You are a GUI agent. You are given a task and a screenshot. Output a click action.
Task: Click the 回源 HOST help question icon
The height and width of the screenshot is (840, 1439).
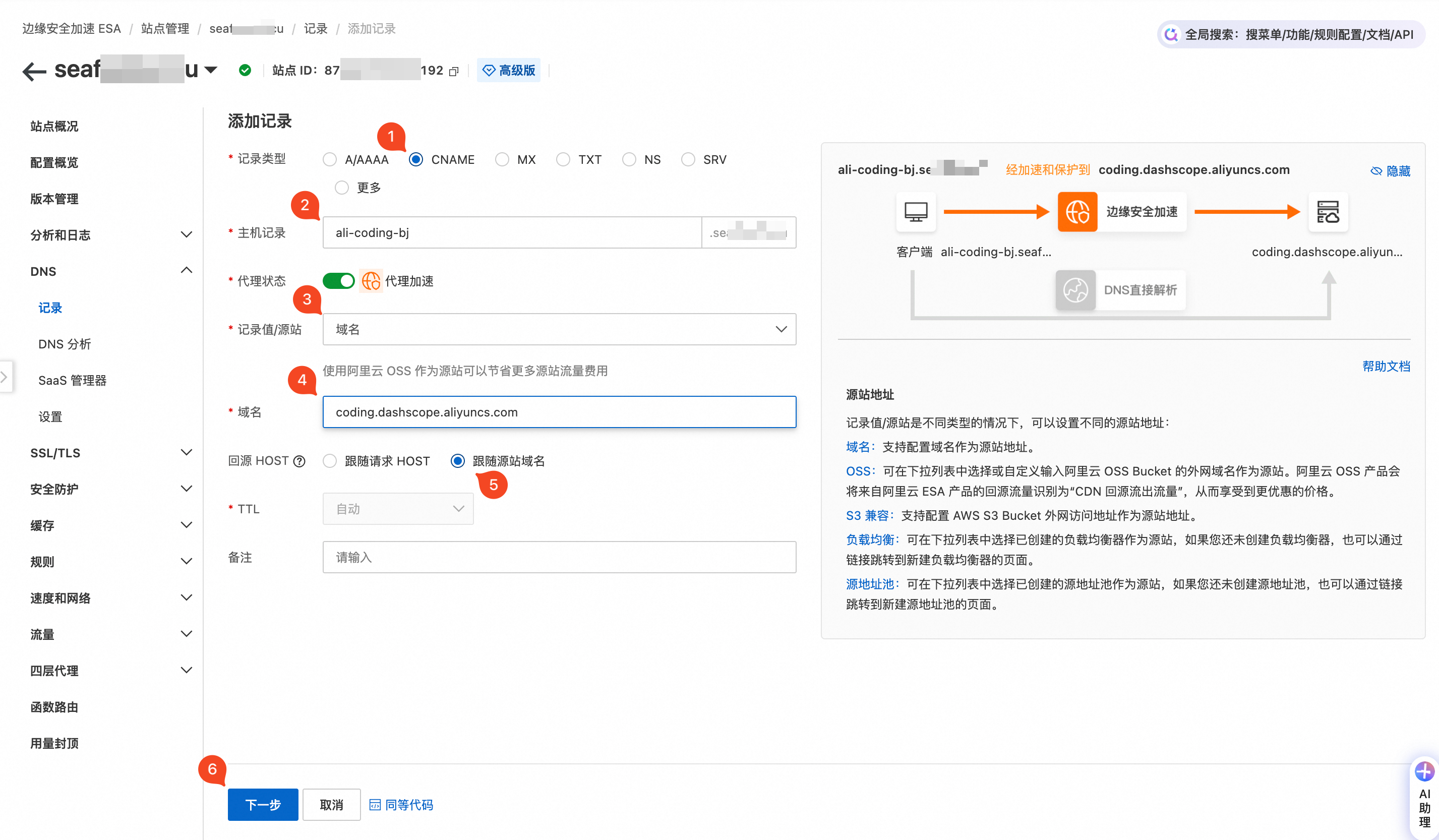pyautogui.click(x=299, y=461)
